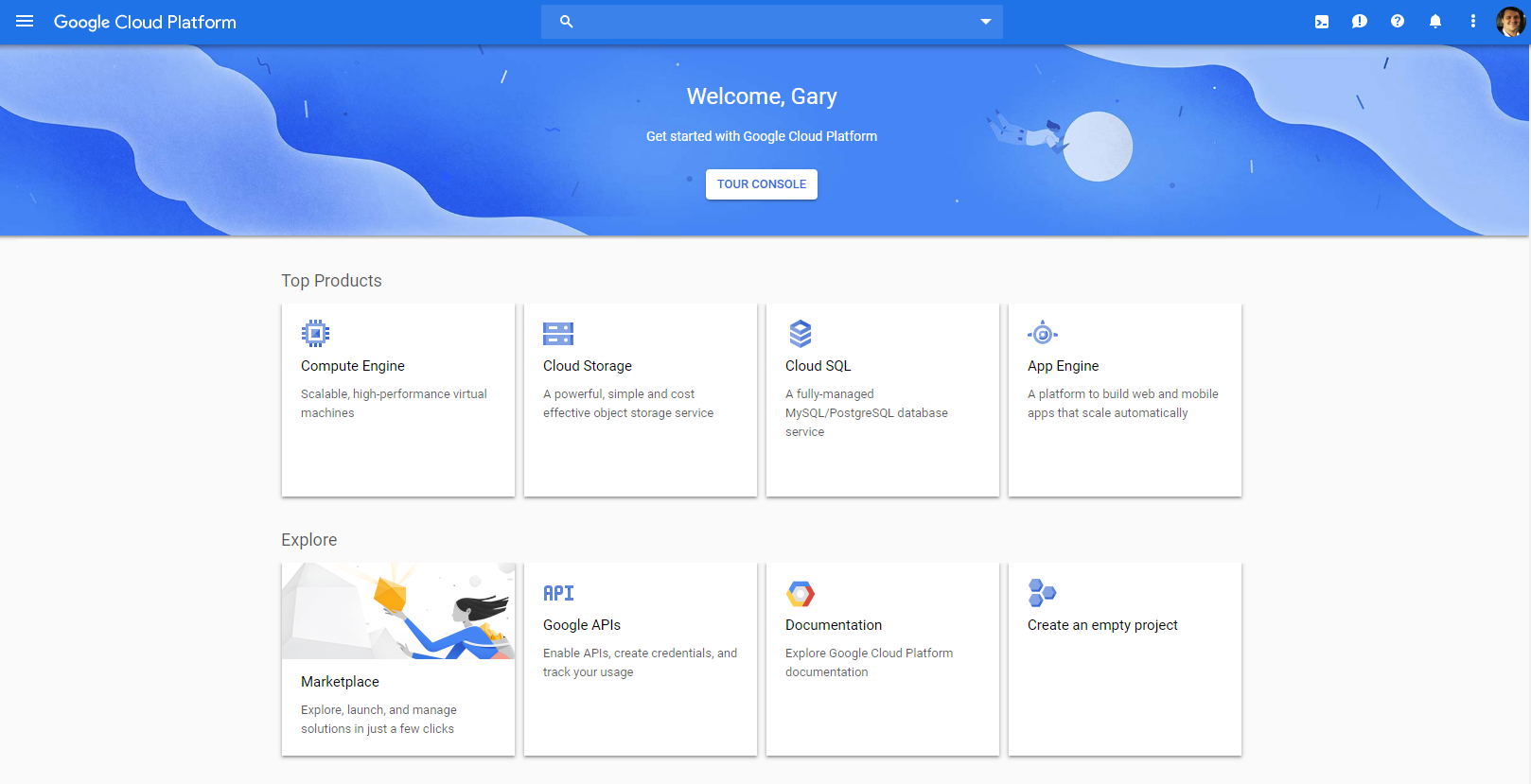The width and height of the screenshot is (1531, 784).
Task: Show notifications bell
Action: coord(1435,22)
